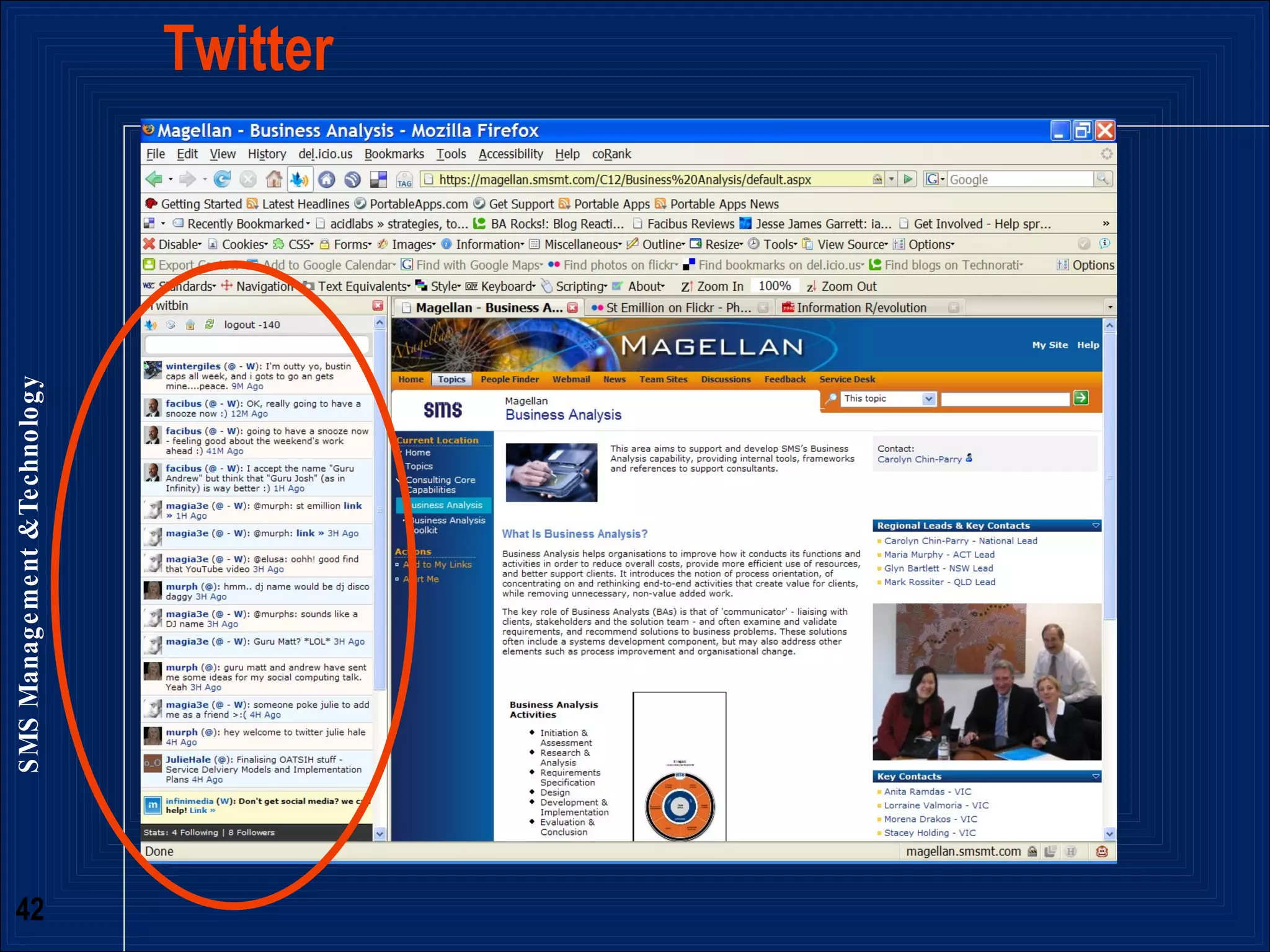Click the Twitbin bird toolbar icon

pyautogui.click(x=299, y=180)
